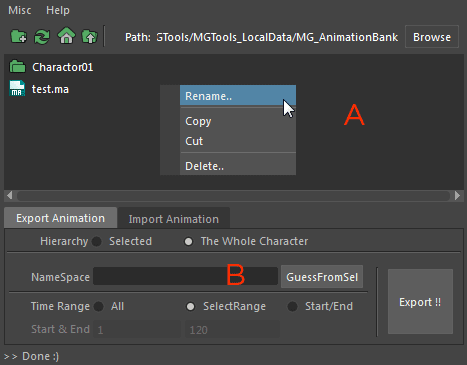Click the End frame field showing 120
The width and height of the screenshot is (467, 365).
tap(232, 329)
